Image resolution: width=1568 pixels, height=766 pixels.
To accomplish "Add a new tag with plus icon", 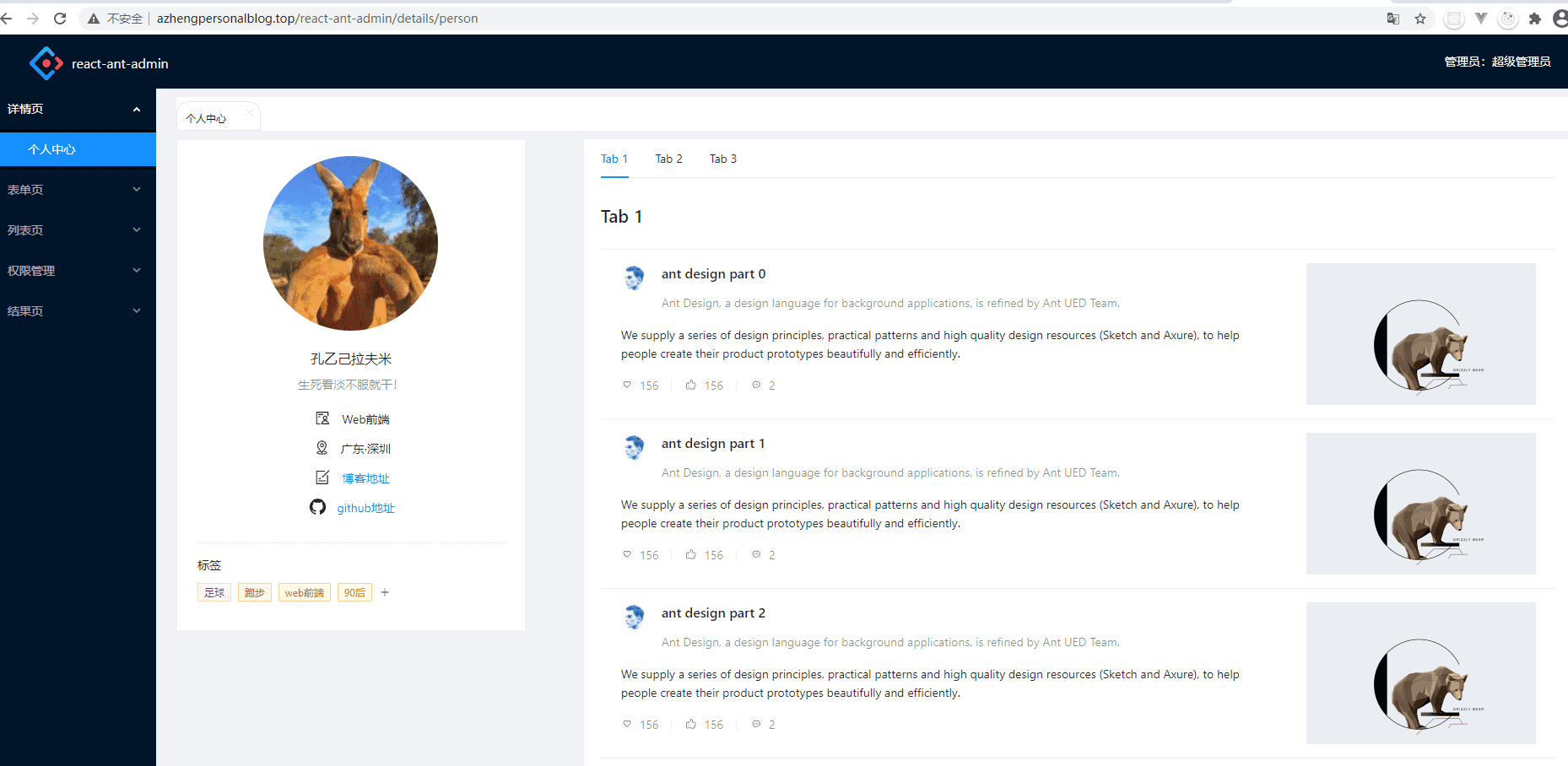I will pyautogui.click(x=385, y=592).
